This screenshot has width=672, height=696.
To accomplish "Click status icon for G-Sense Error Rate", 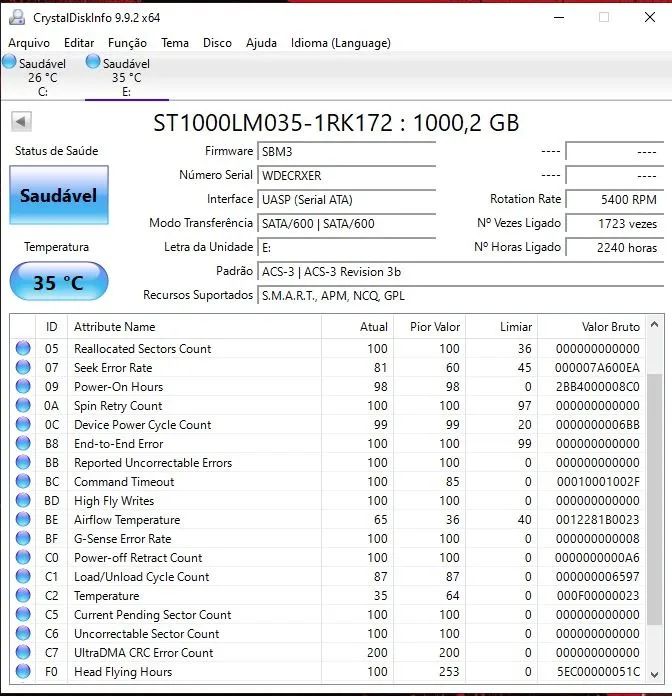I will (23, 538).
